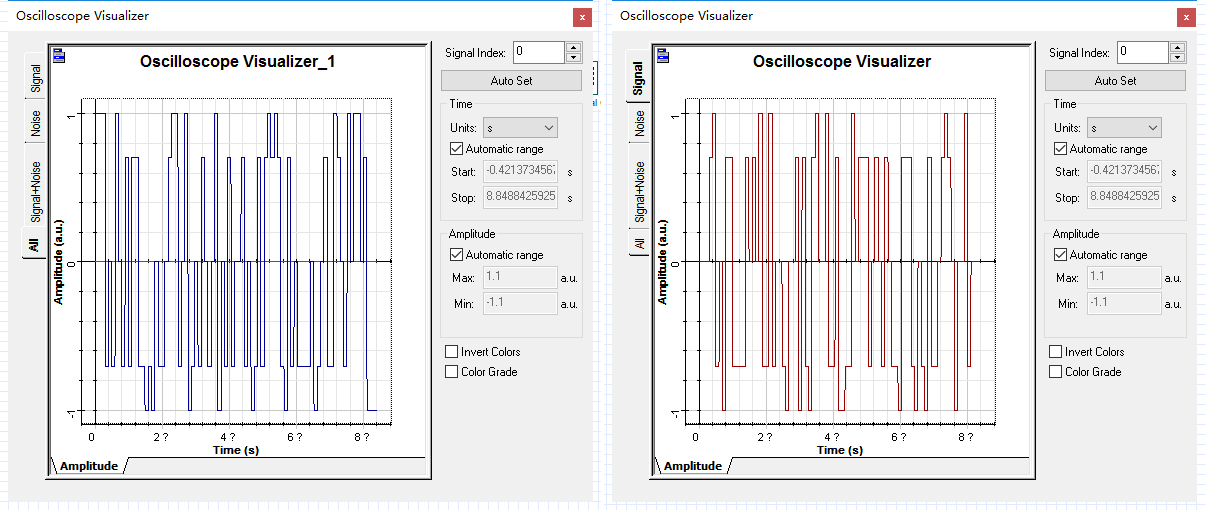Viewport: 1218px width, 514px height.
Task: Disable Time Automatic range in the left window
Action: coord(457,149)
